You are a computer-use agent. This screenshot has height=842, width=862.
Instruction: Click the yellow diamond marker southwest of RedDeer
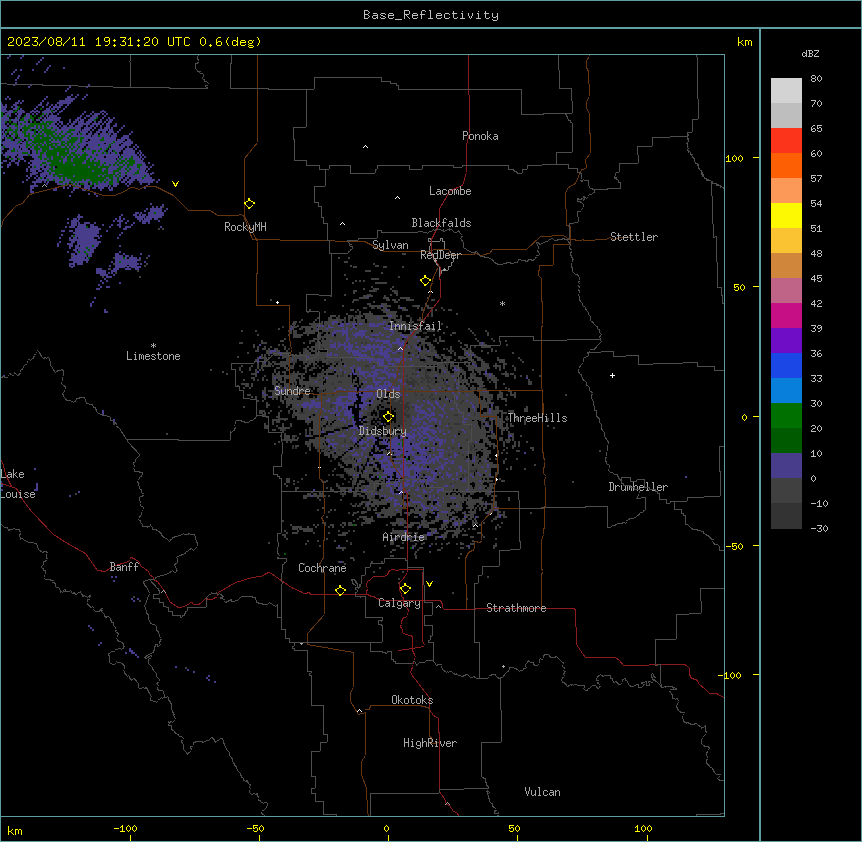tap(425, 281)
